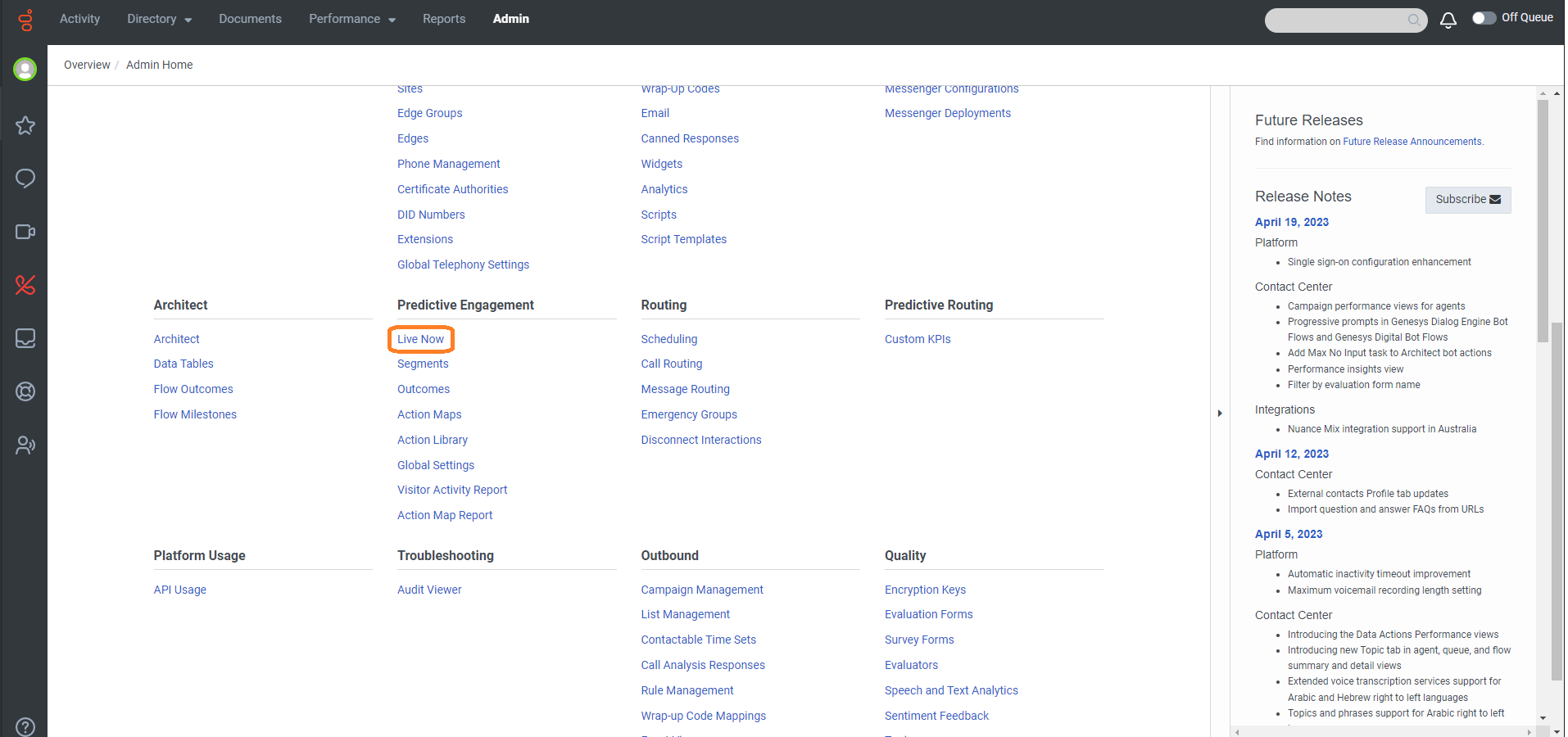
Task: Toggle the Off Queue switch
Action: (1485, 17)
